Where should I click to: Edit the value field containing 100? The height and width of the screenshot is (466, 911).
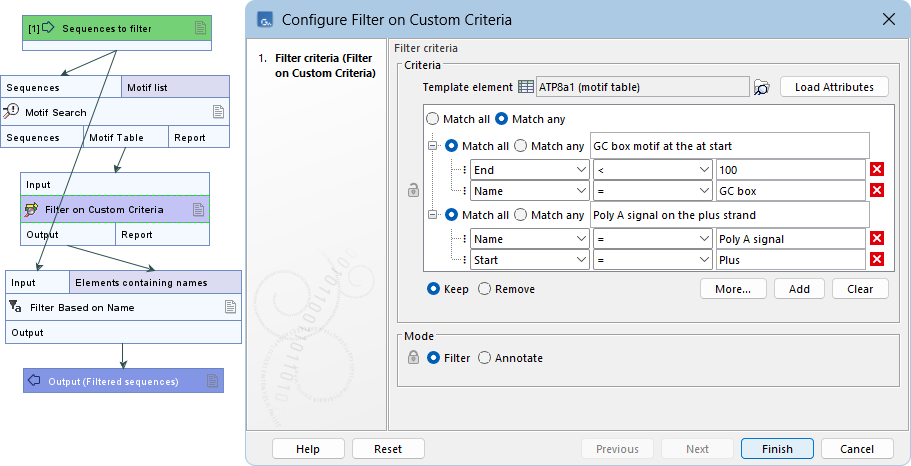point(791,170)
